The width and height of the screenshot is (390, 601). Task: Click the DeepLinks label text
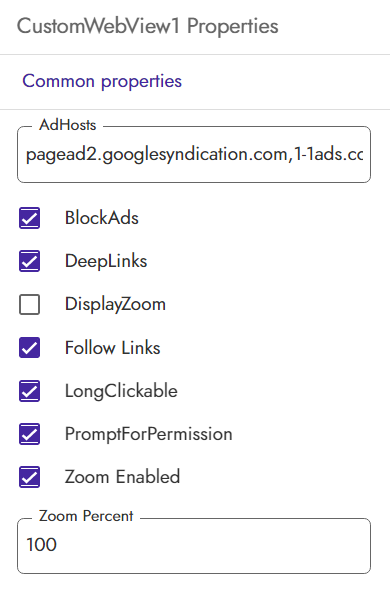pyautogui.click(x=106, y=261)
